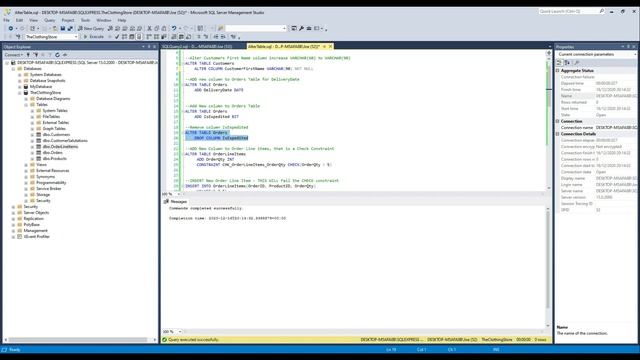
Task: Click the Object Explorer horizontal scrollbar
Action: [x=78, y=340]
